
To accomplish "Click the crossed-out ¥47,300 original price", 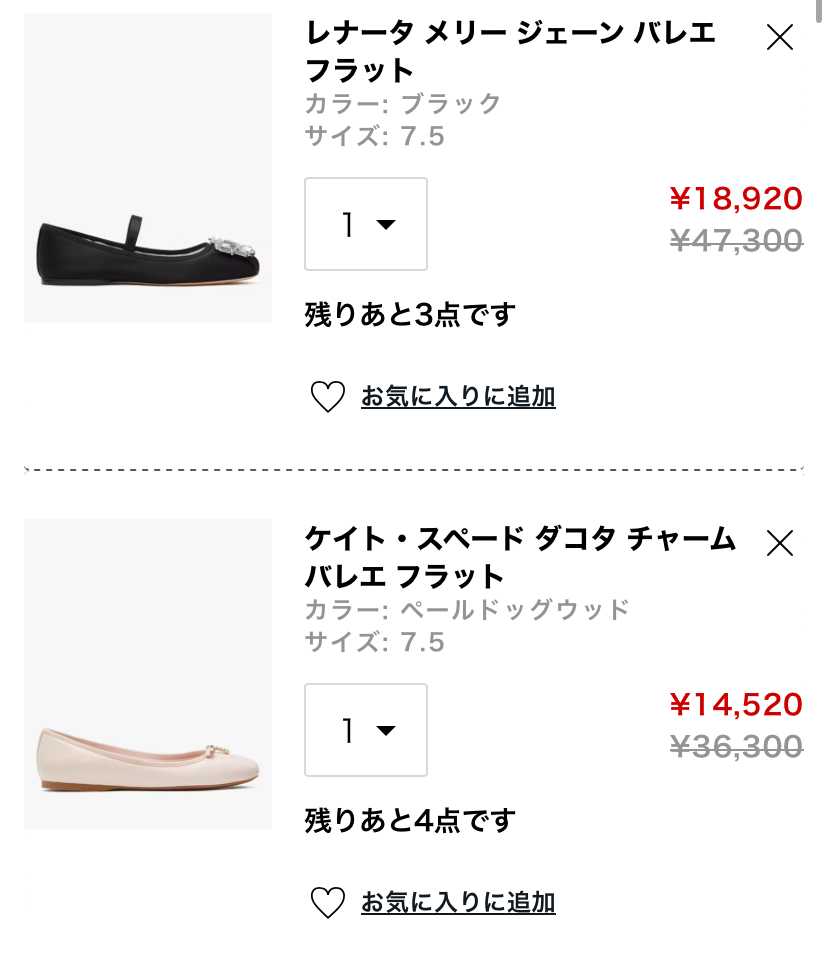I will click(736, 241).
